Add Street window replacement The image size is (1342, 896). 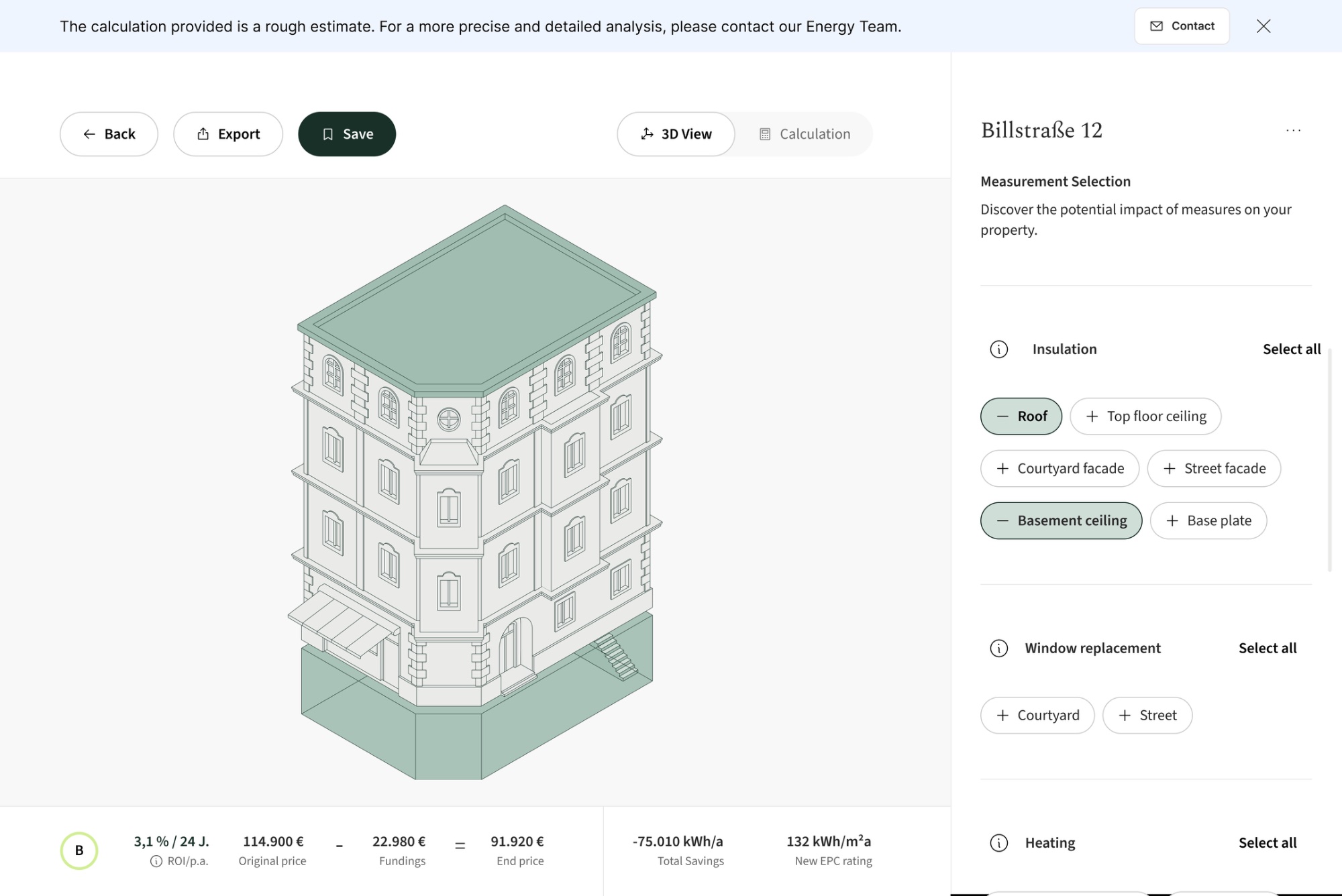(x=1147, y=716)
